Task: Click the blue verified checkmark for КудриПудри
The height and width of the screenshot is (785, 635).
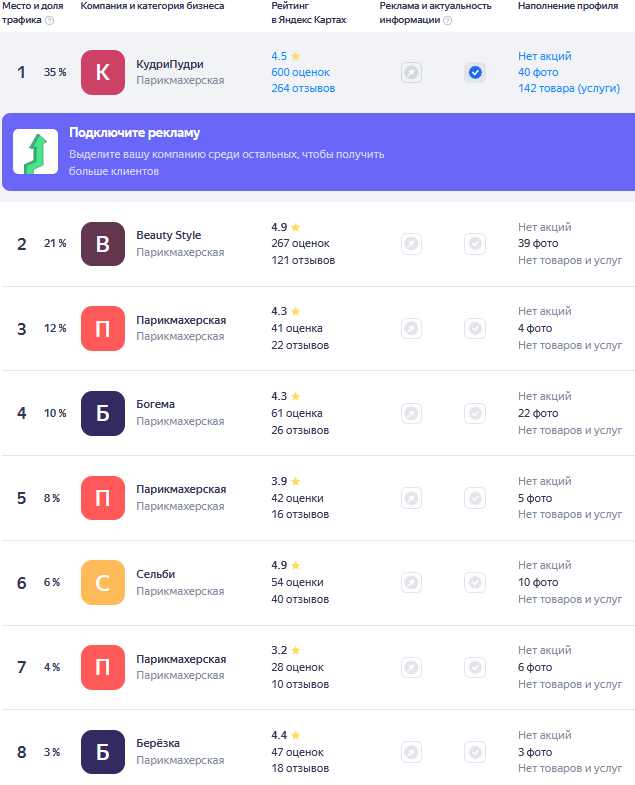Action: point(475,73)
